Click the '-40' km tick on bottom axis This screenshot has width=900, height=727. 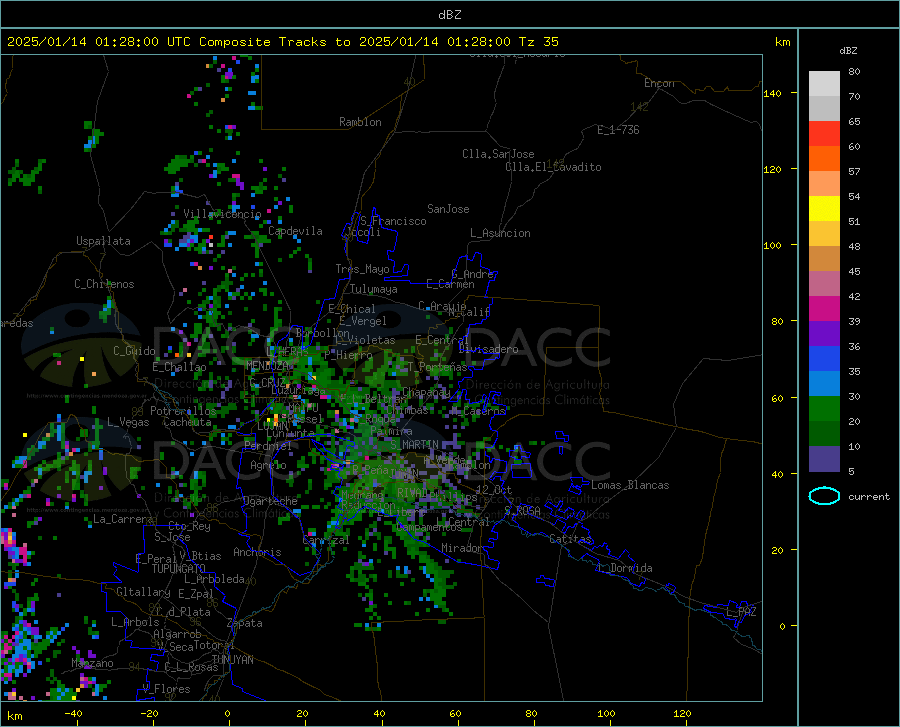point(73,713)
